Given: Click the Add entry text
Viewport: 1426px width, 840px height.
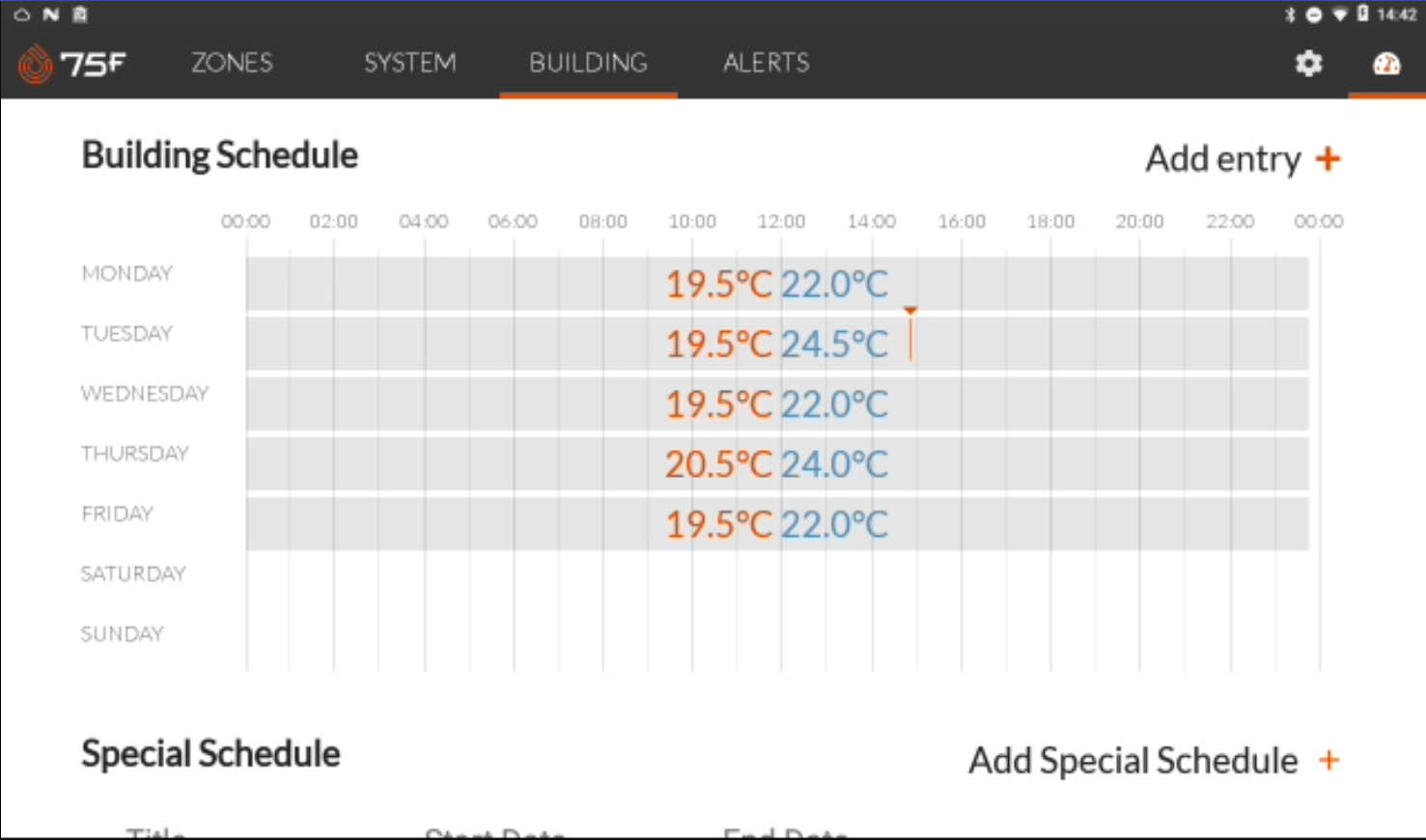Looking at the screenshot, I should click(1222, 158).
